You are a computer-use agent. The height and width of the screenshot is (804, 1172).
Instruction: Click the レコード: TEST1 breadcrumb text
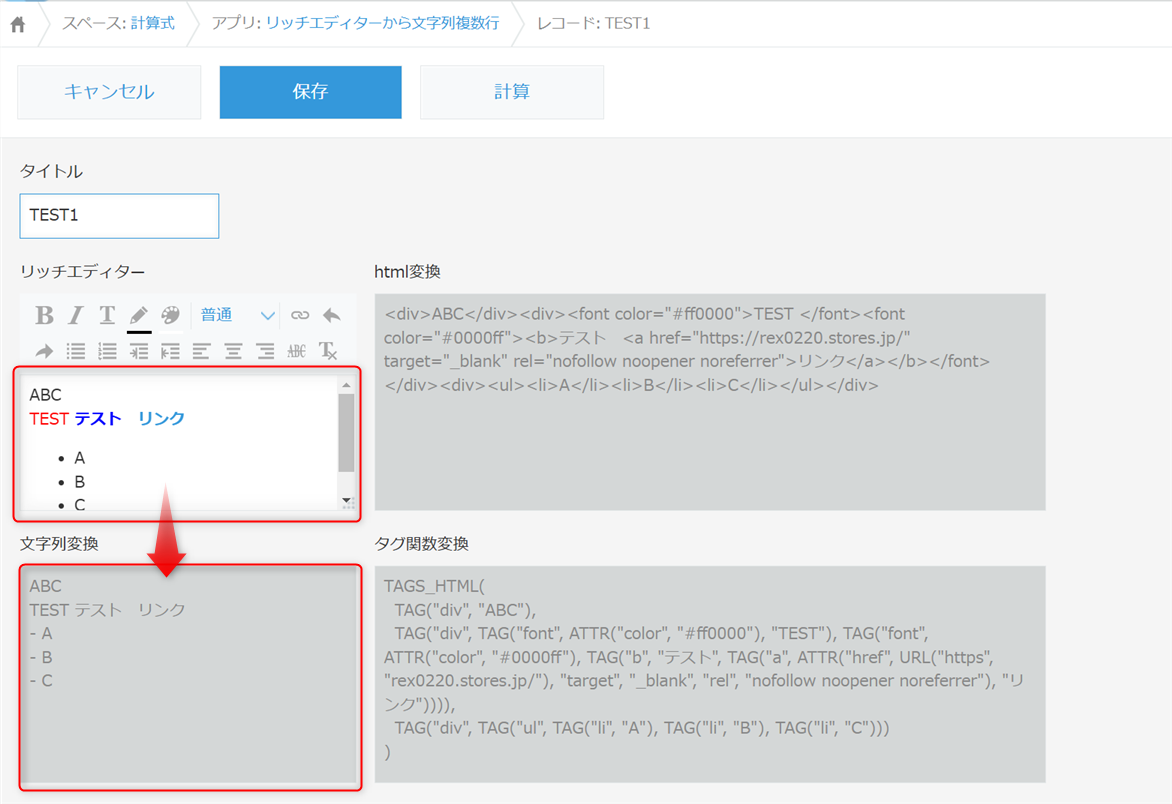pos(593,23)
